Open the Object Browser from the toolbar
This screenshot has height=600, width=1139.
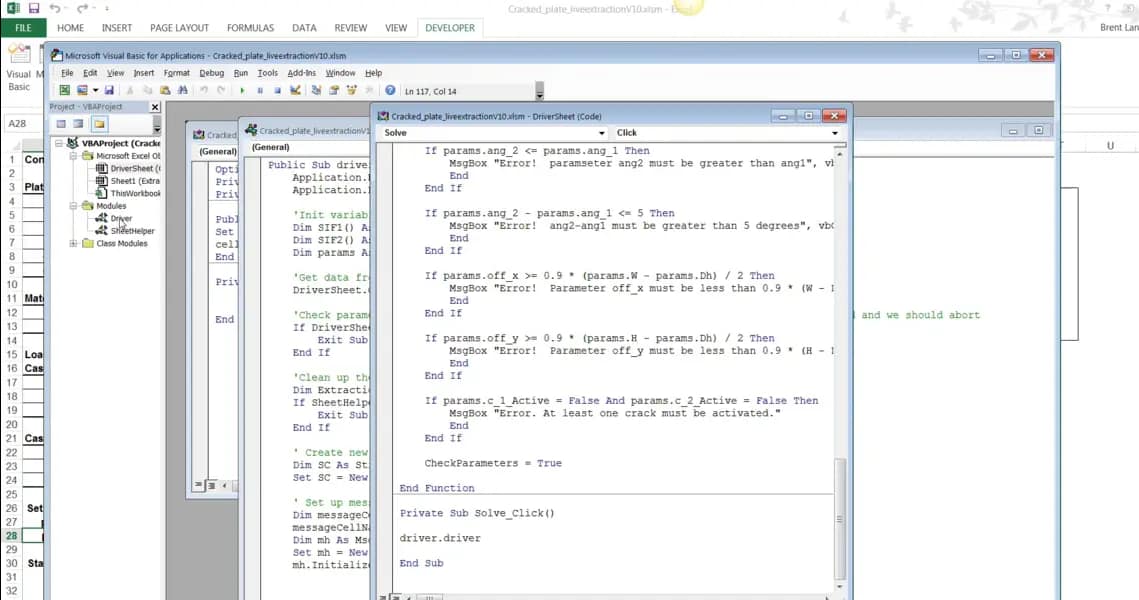(x=352, y=90)
